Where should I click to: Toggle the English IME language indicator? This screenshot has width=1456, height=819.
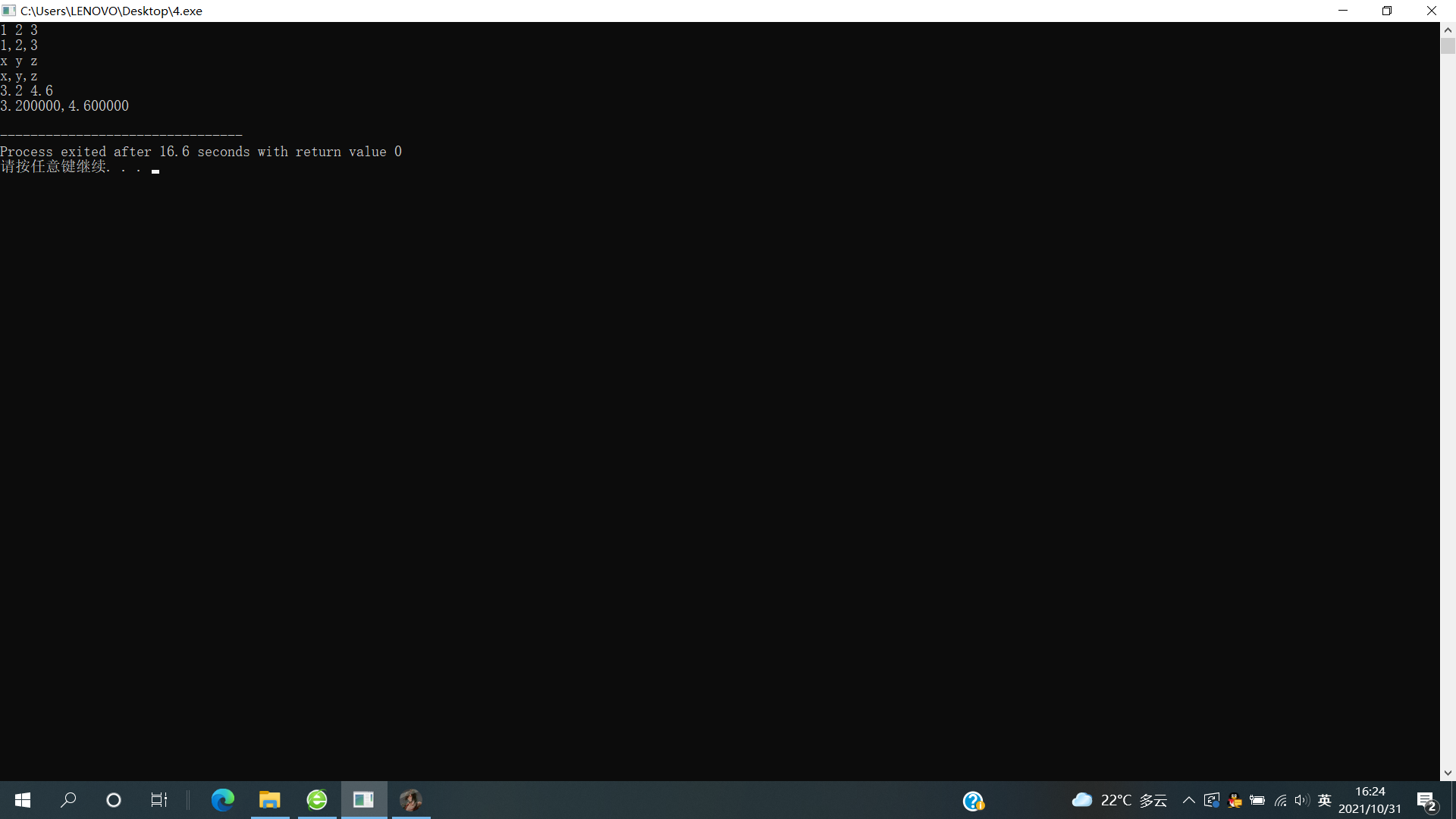click(1325, 801)
